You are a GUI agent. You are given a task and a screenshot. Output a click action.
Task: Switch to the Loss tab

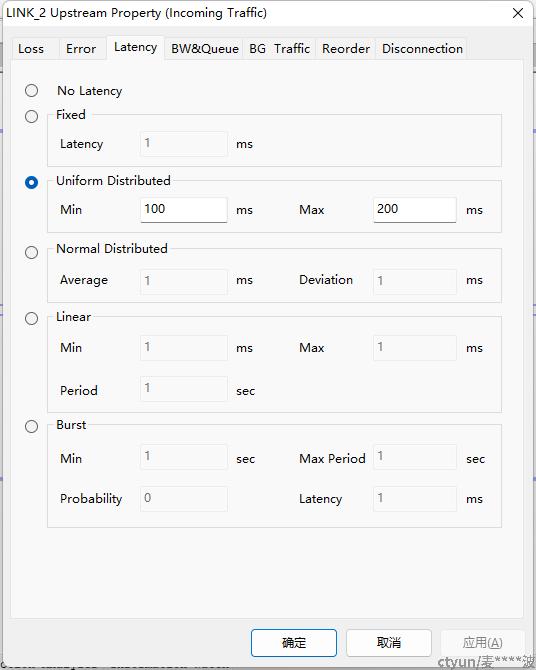31,49
